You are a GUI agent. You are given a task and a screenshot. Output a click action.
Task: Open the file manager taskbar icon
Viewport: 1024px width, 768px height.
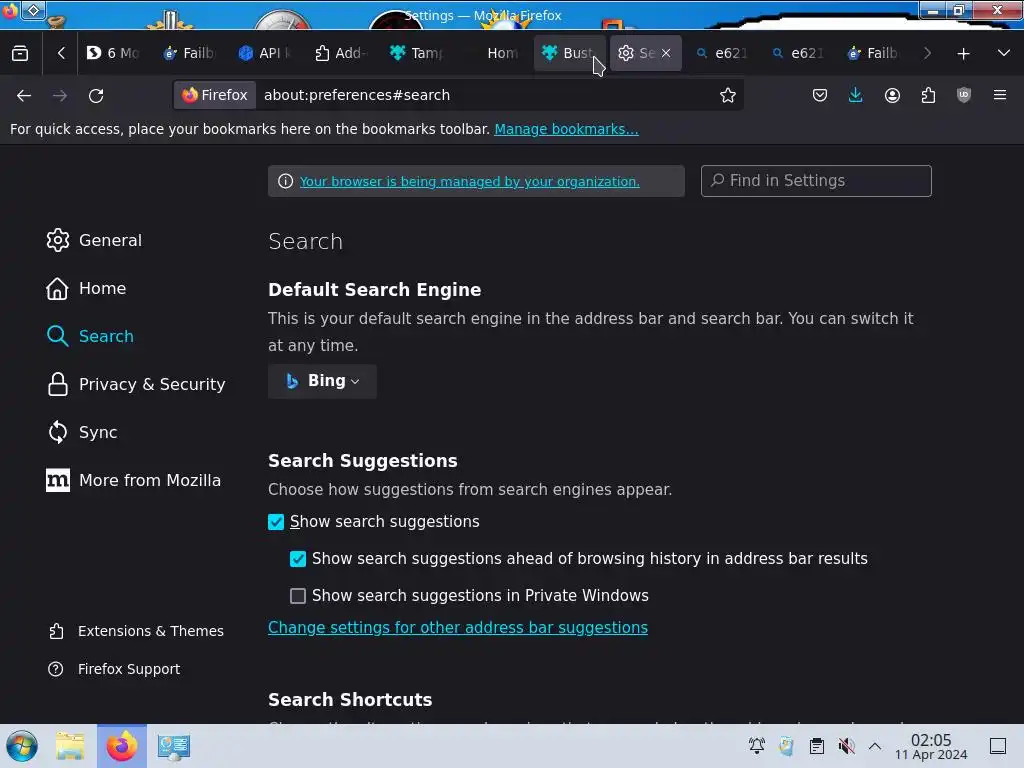[x=70, y=746]
